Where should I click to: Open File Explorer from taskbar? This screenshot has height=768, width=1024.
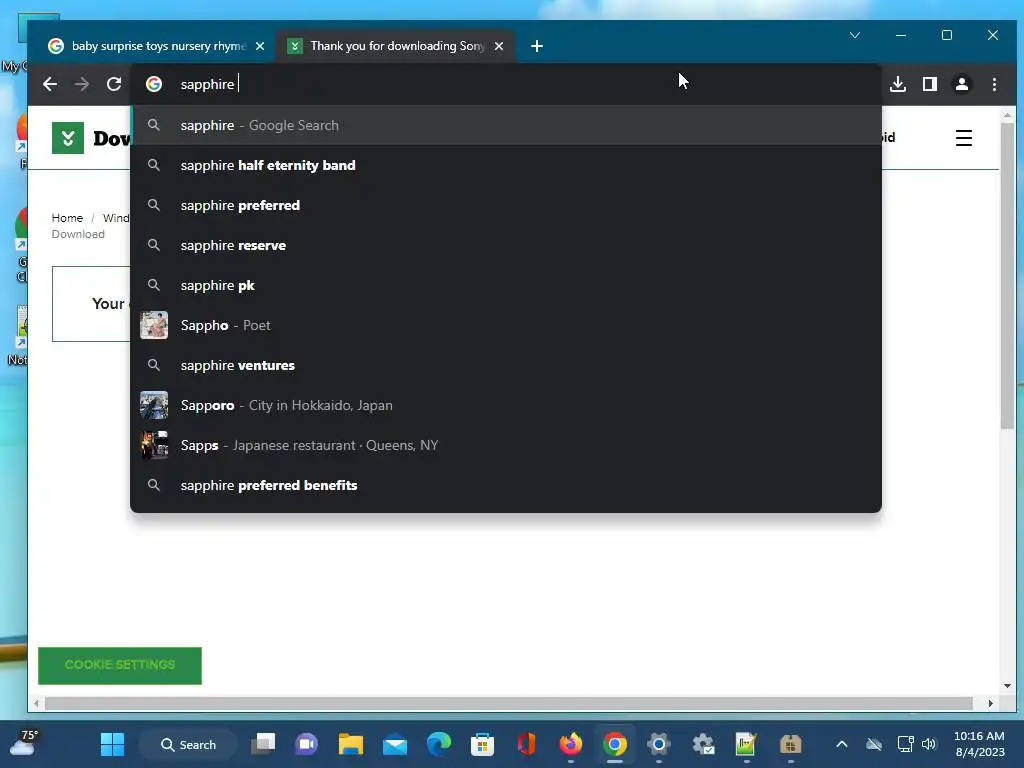(351, 744)
